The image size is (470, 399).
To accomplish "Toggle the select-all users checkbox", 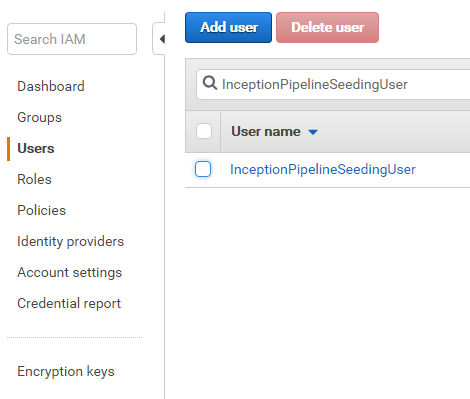I will click(x=204, y=131).
